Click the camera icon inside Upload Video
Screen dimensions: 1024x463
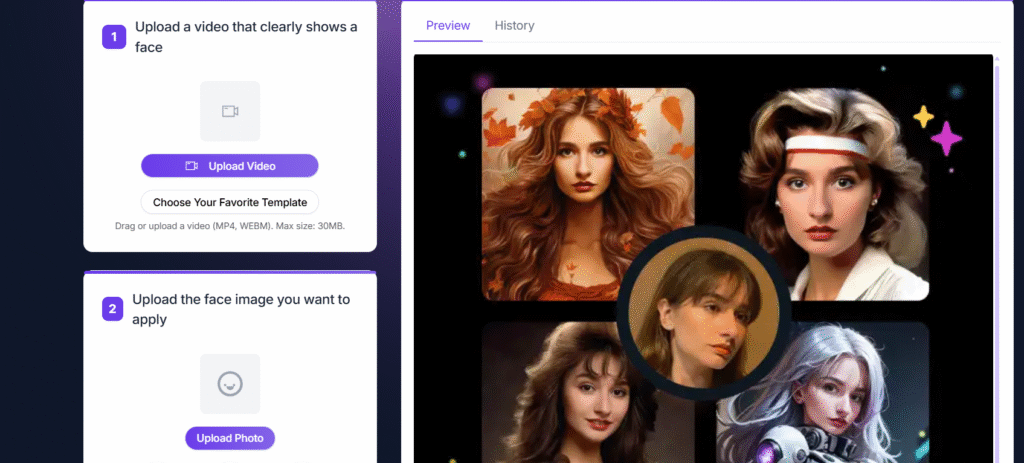coord(192,166)
